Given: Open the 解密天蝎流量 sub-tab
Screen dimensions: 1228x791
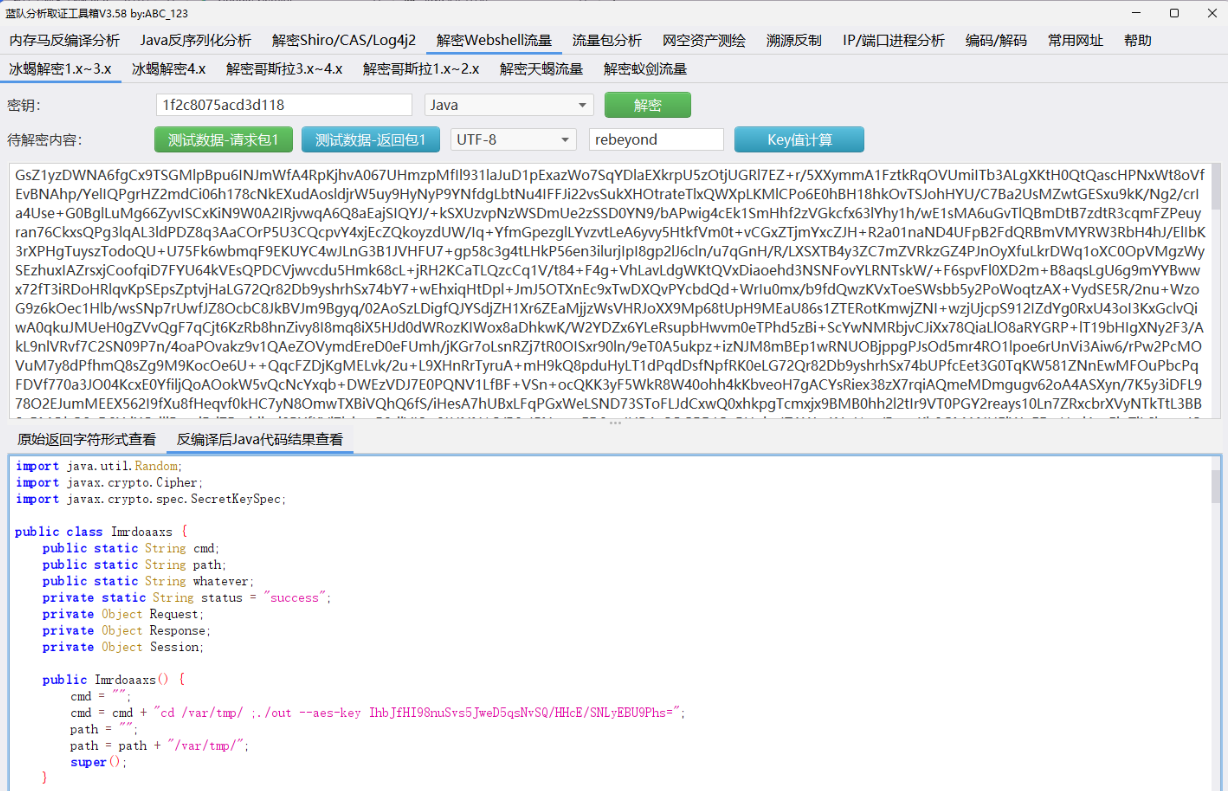Looking at the screenshot, I should 541,69.
